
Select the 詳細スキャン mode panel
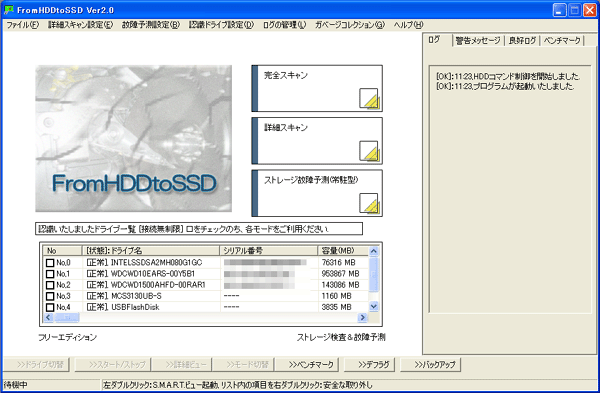(x=317, y=141)
